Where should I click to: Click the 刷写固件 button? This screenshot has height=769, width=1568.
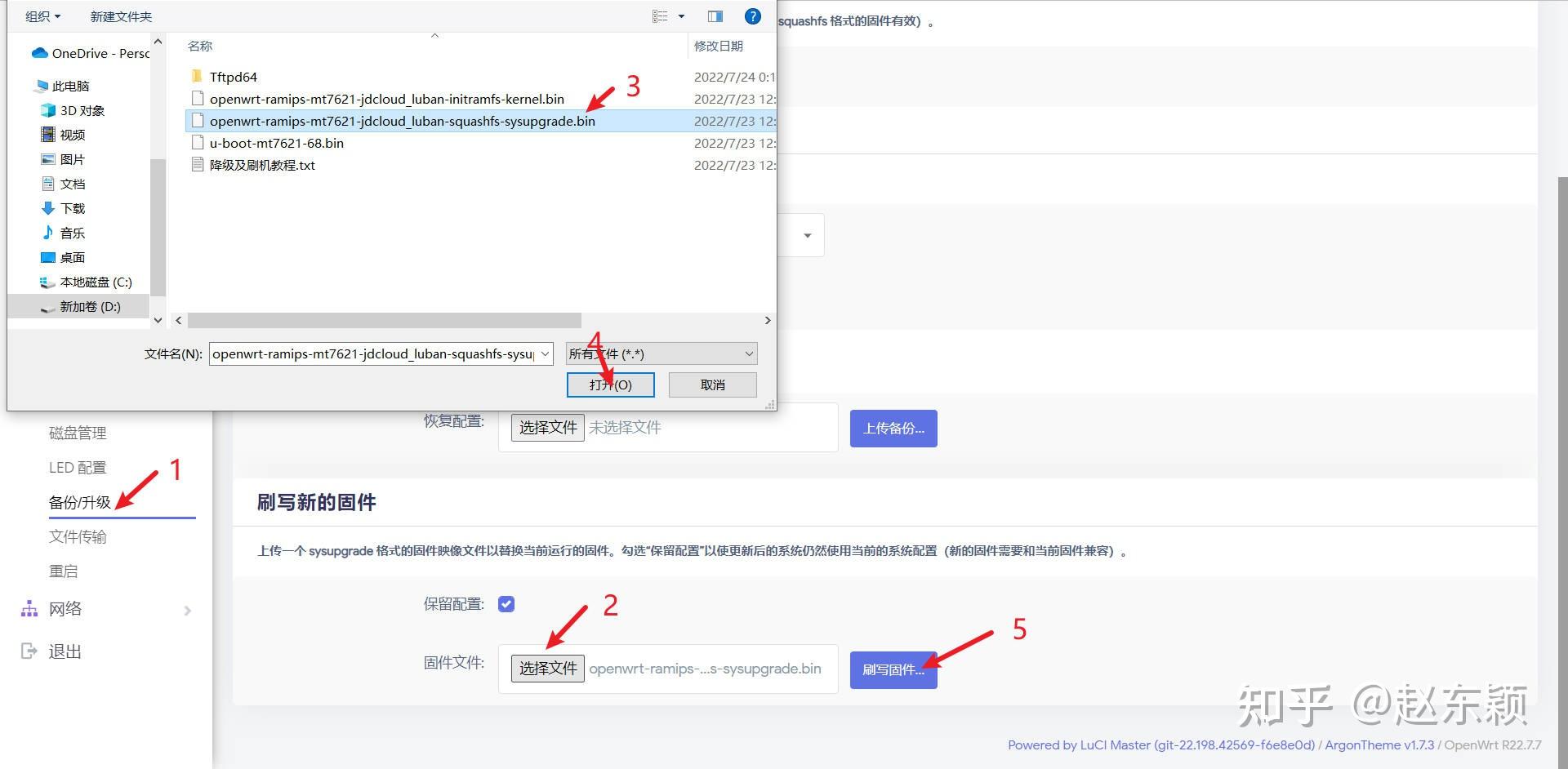(x=893, y=669)
